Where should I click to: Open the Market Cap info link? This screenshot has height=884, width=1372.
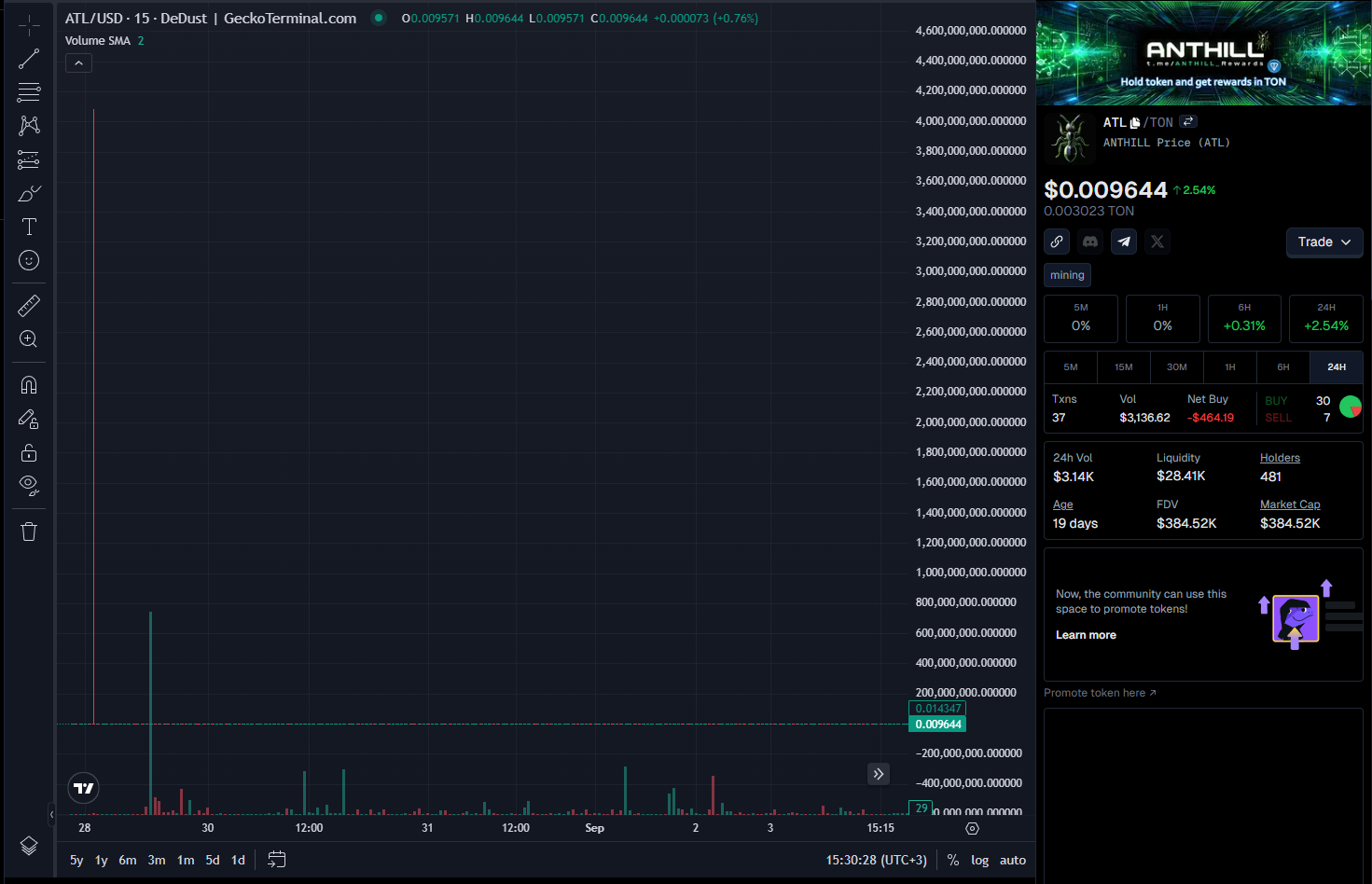[x=1290, y=504]
